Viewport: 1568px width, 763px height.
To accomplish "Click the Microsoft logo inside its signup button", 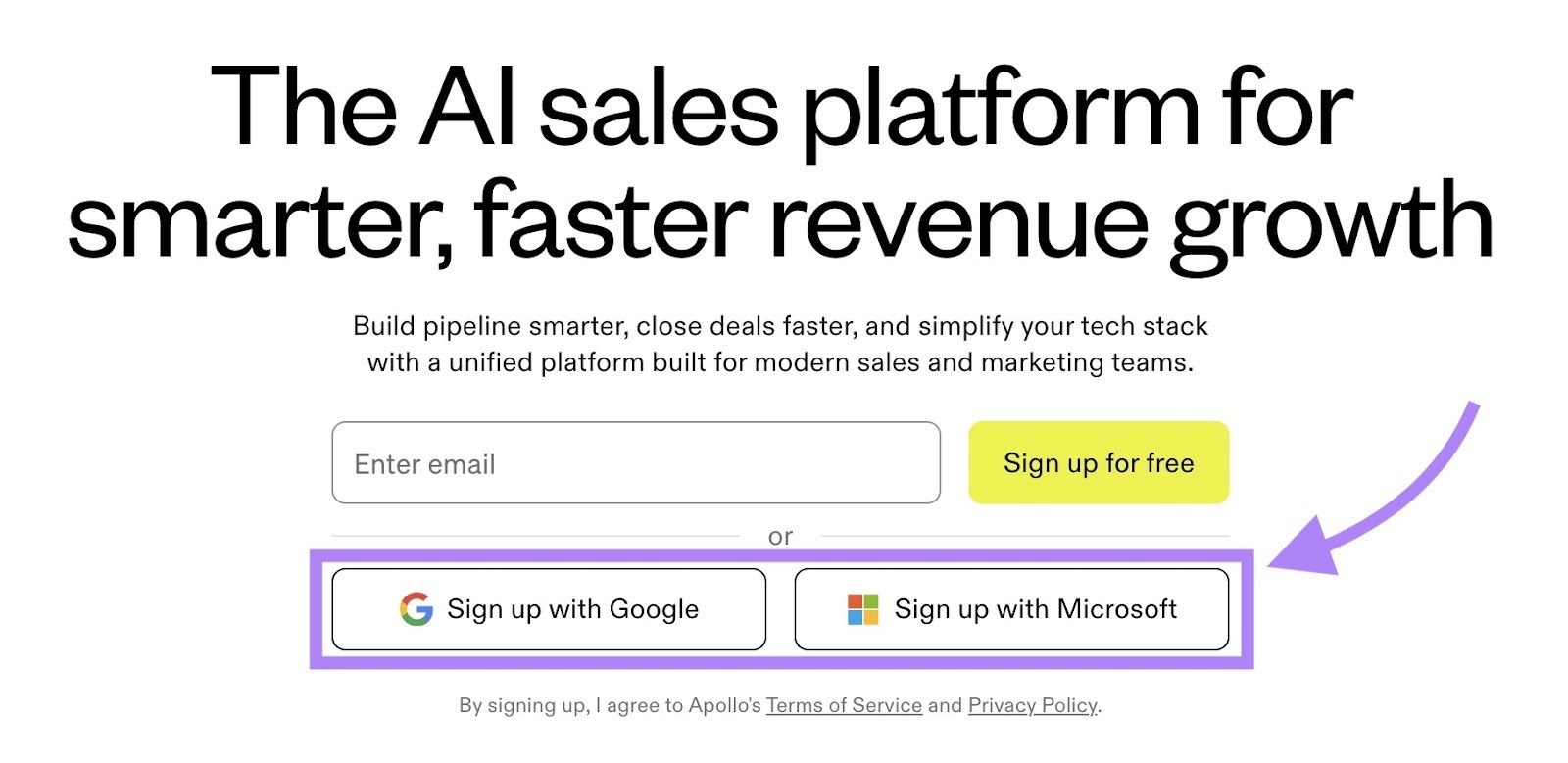I will coord(862,609).
